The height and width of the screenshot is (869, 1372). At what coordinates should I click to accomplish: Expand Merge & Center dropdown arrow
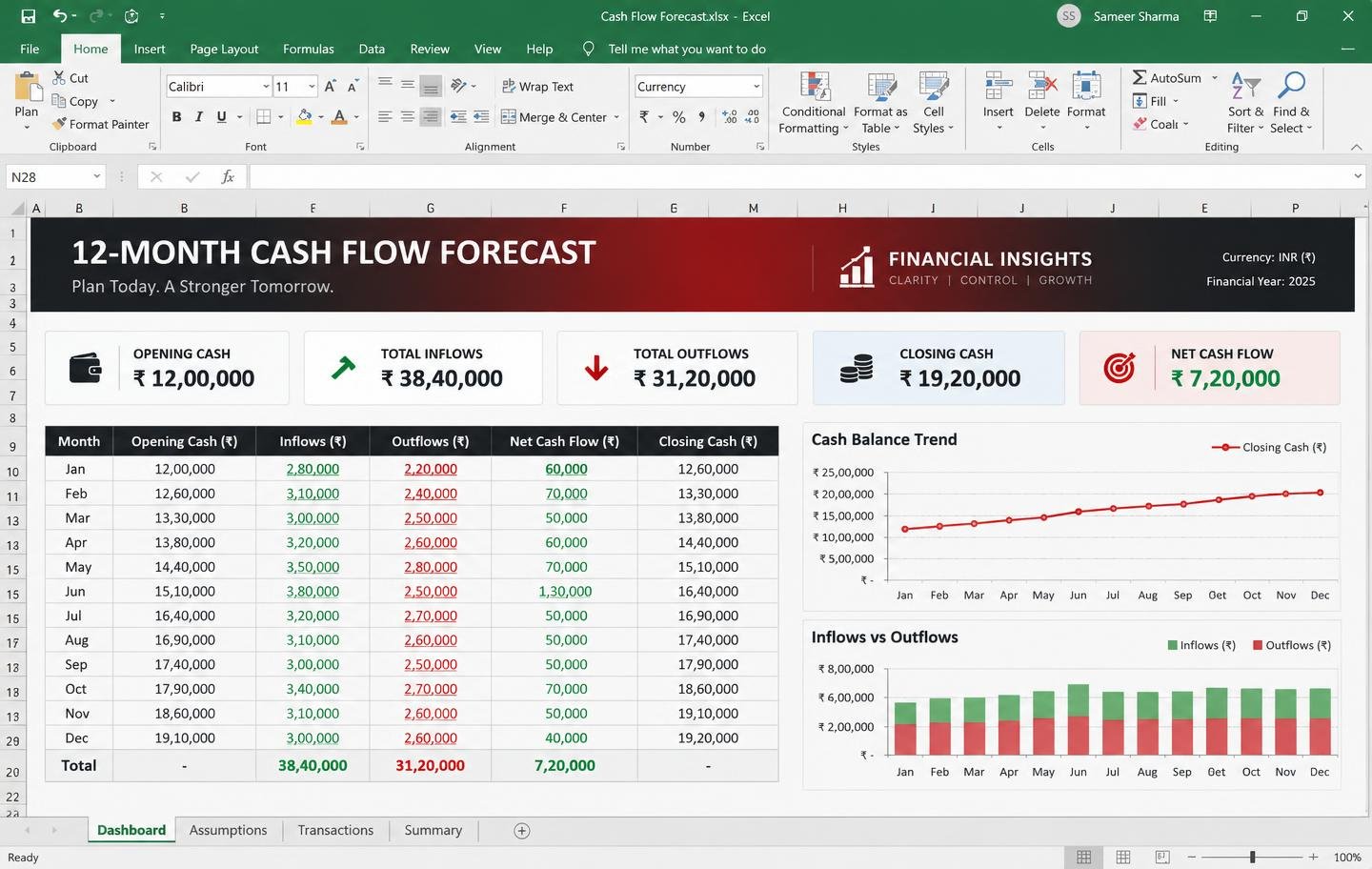pyautogui.click(x=616, y=117)
